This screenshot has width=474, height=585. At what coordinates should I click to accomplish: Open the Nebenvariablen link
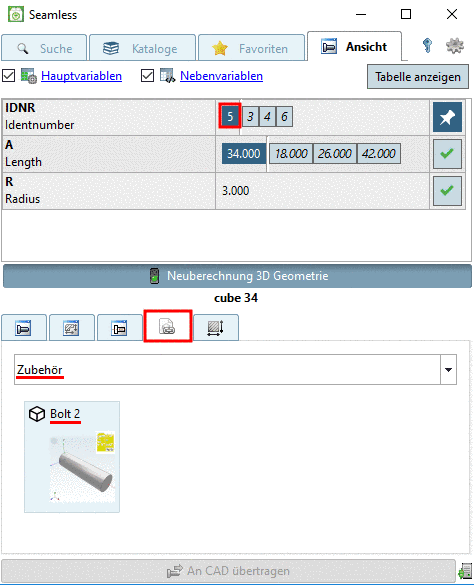(x=221, y=76)
